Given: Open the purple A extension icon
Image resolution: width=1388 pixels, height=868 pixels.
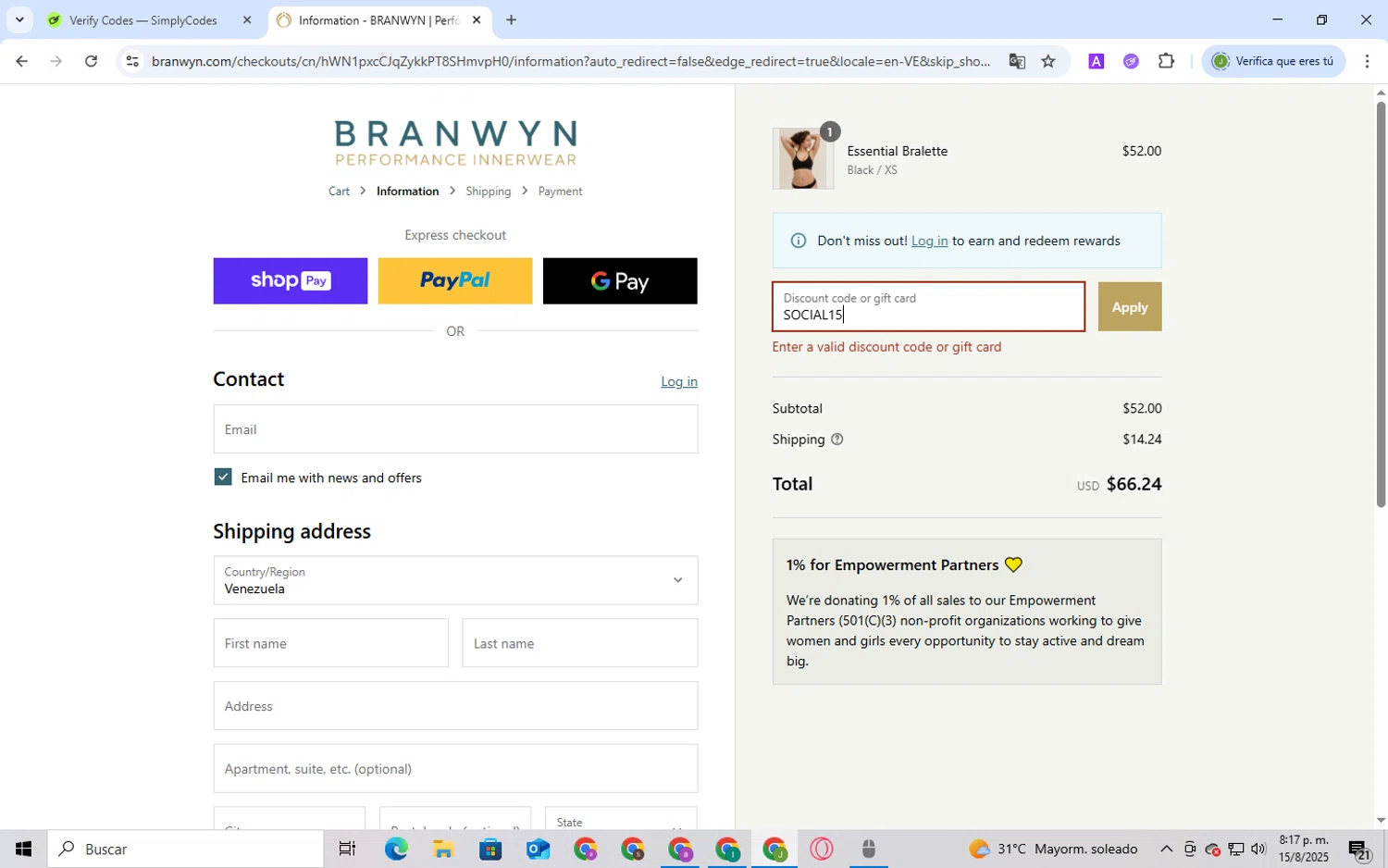Looking at the screenshot, I should tap(1096, 62).
